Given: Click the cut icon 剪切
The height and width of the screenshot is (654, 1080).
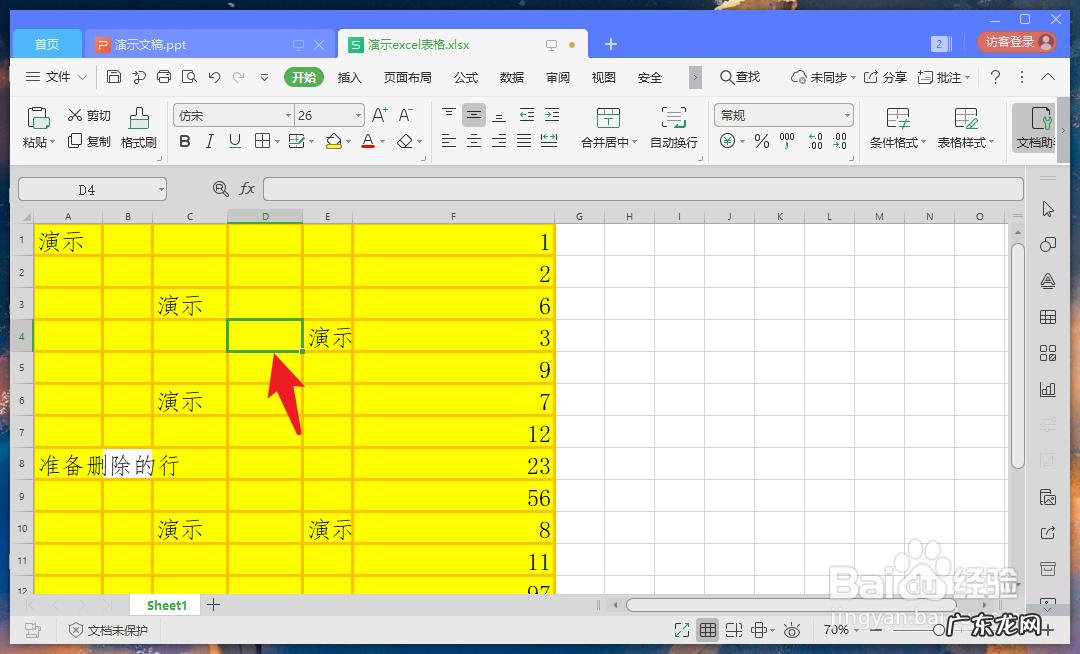Looking at the screenshot, I should 88,114.
